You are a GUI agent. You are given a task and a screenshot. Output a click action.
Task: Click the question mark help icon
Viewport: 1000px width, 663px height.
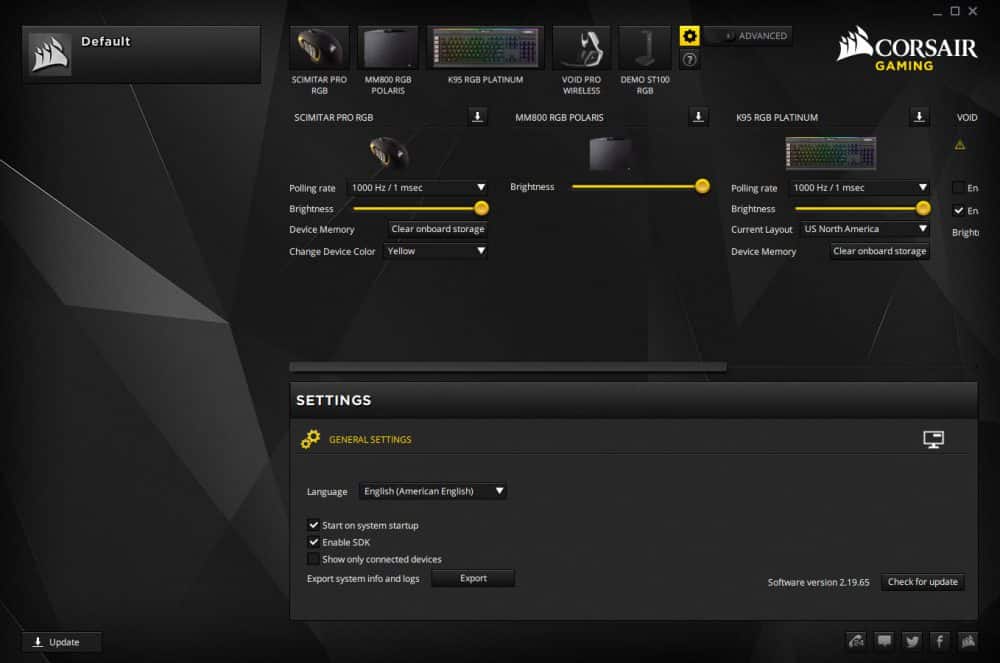(689, 59)
